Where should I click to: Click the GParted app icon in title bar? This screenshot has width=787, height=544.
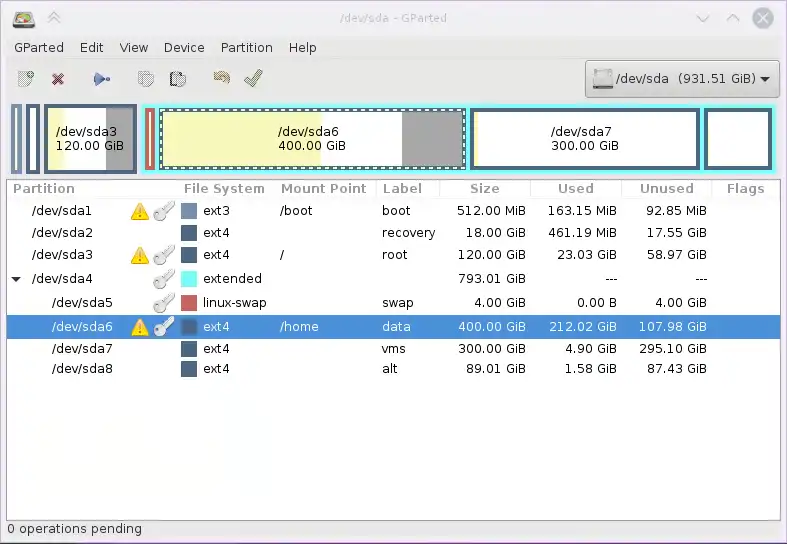point(24,19)
